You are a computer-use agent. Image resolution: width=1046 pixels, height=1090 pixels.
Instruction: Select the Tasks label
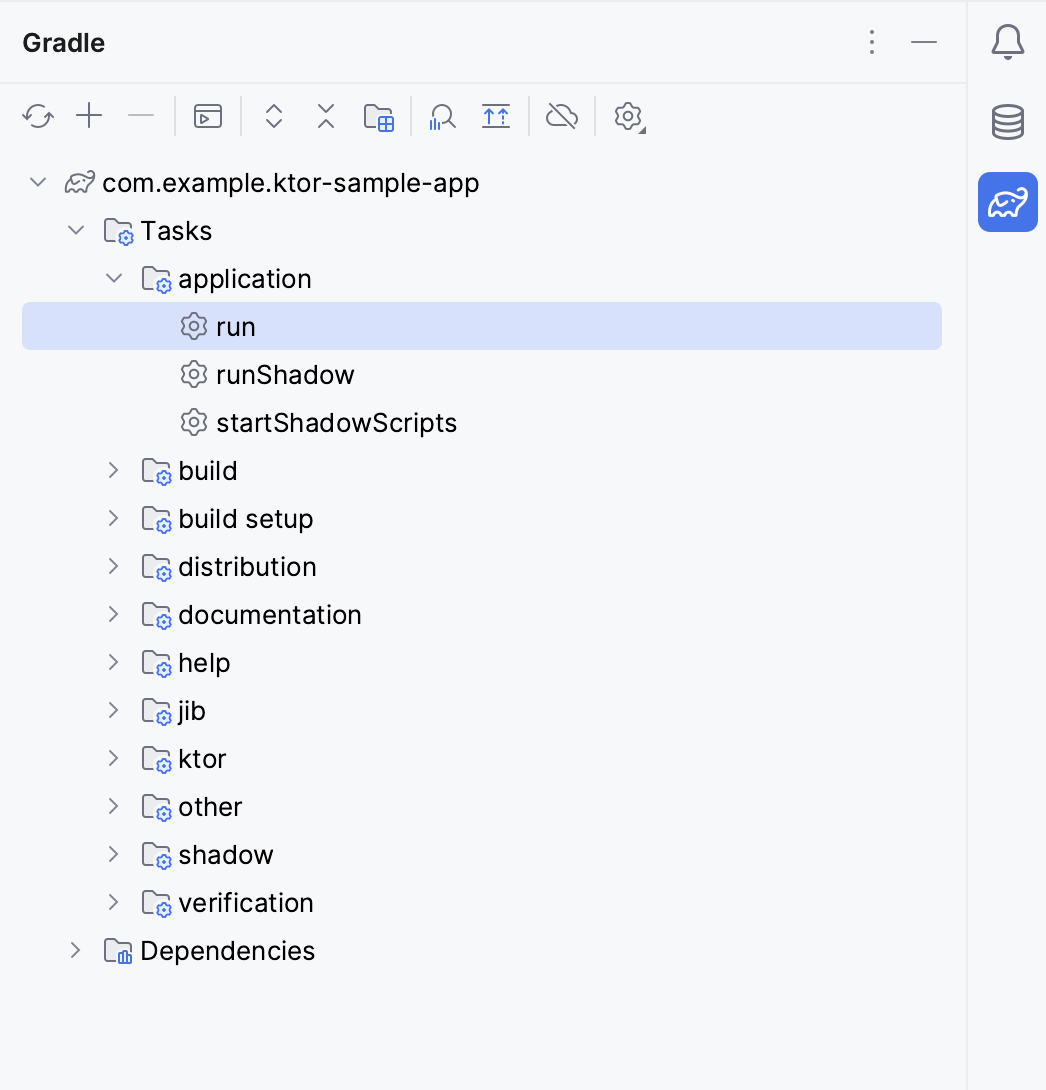176,231
